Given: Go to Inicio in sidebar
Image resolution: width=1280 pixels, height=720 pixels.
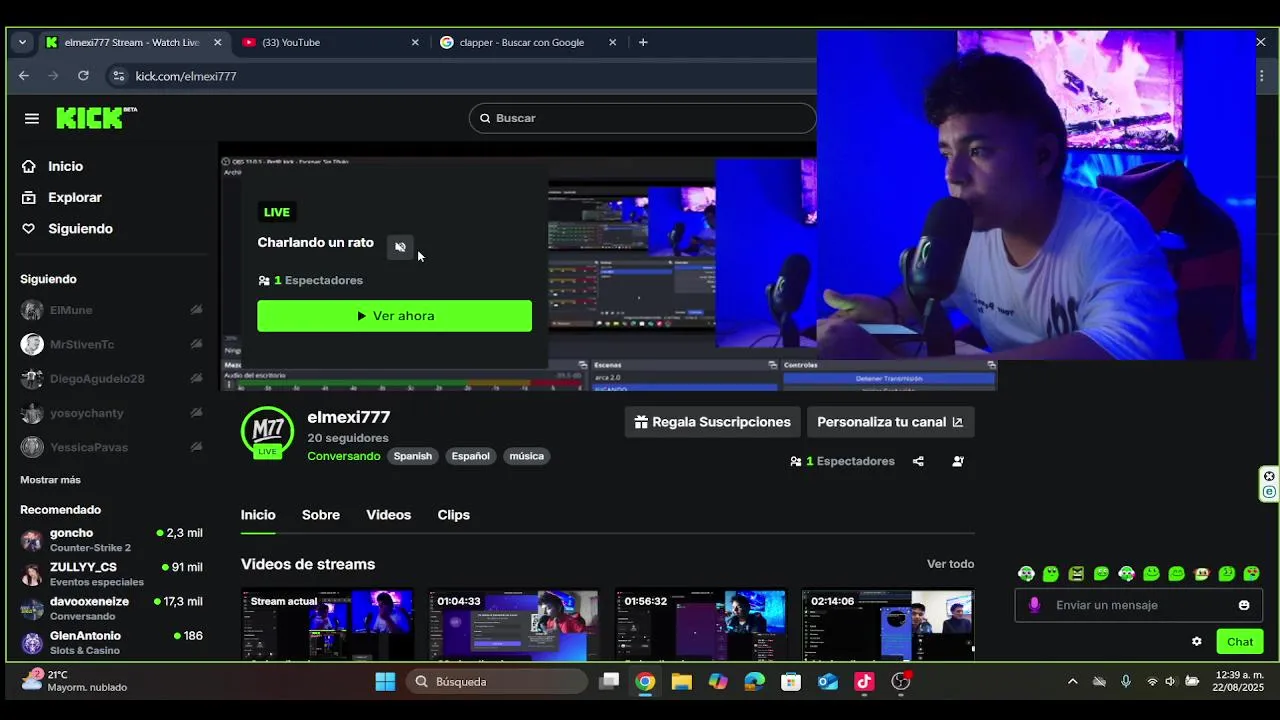Looking at the screenshot, I should [x=65, y=166].
